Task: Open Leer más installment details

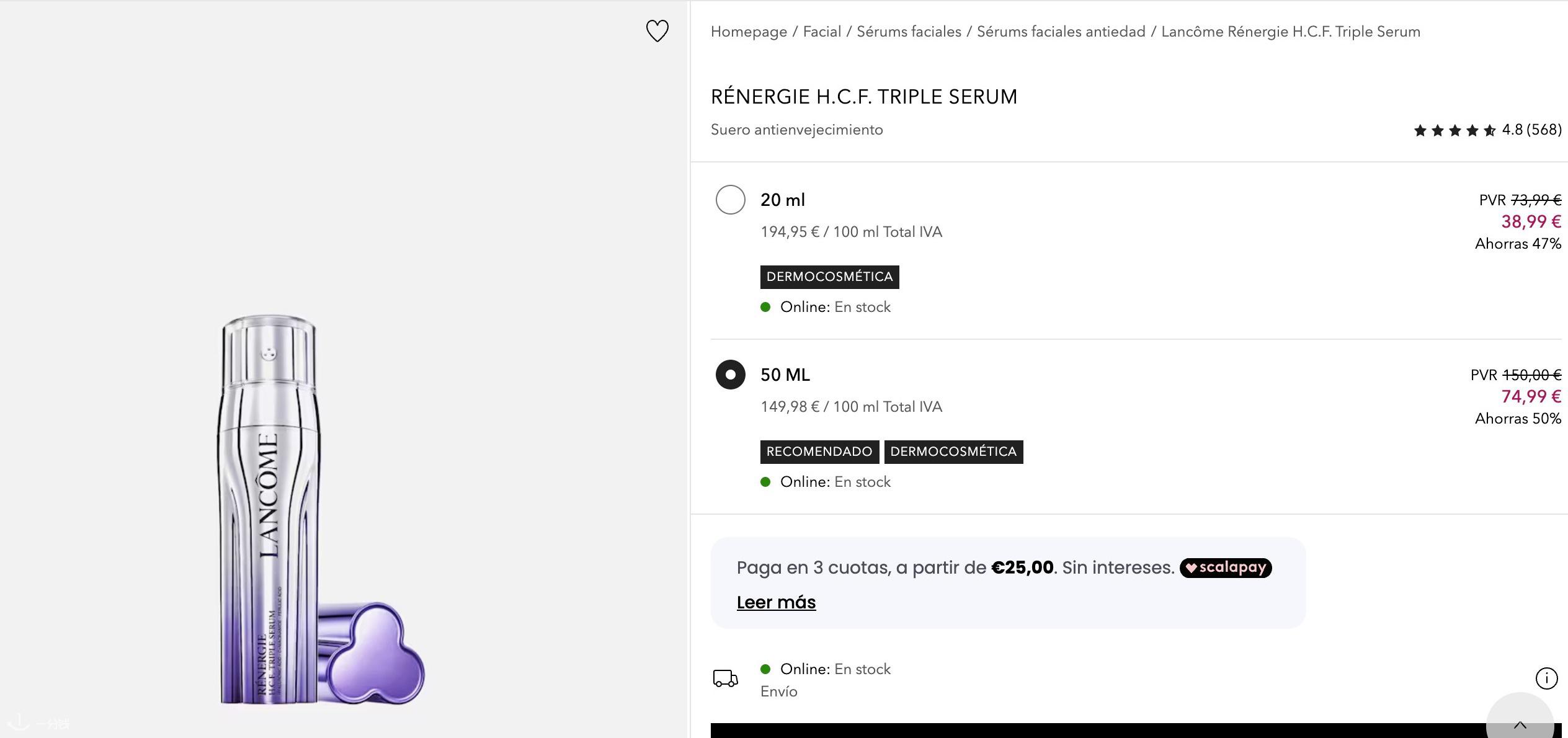Action: 776,602
